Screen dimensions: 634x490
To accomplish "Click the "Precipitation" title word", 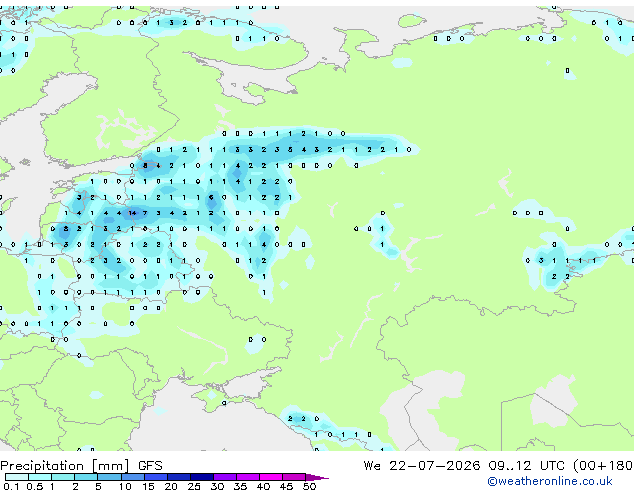I will 42,466.
